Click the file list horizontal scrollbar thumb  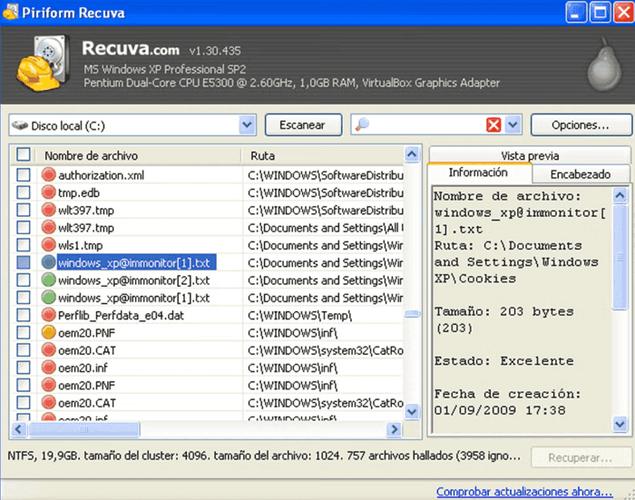[x=84, y=429]
